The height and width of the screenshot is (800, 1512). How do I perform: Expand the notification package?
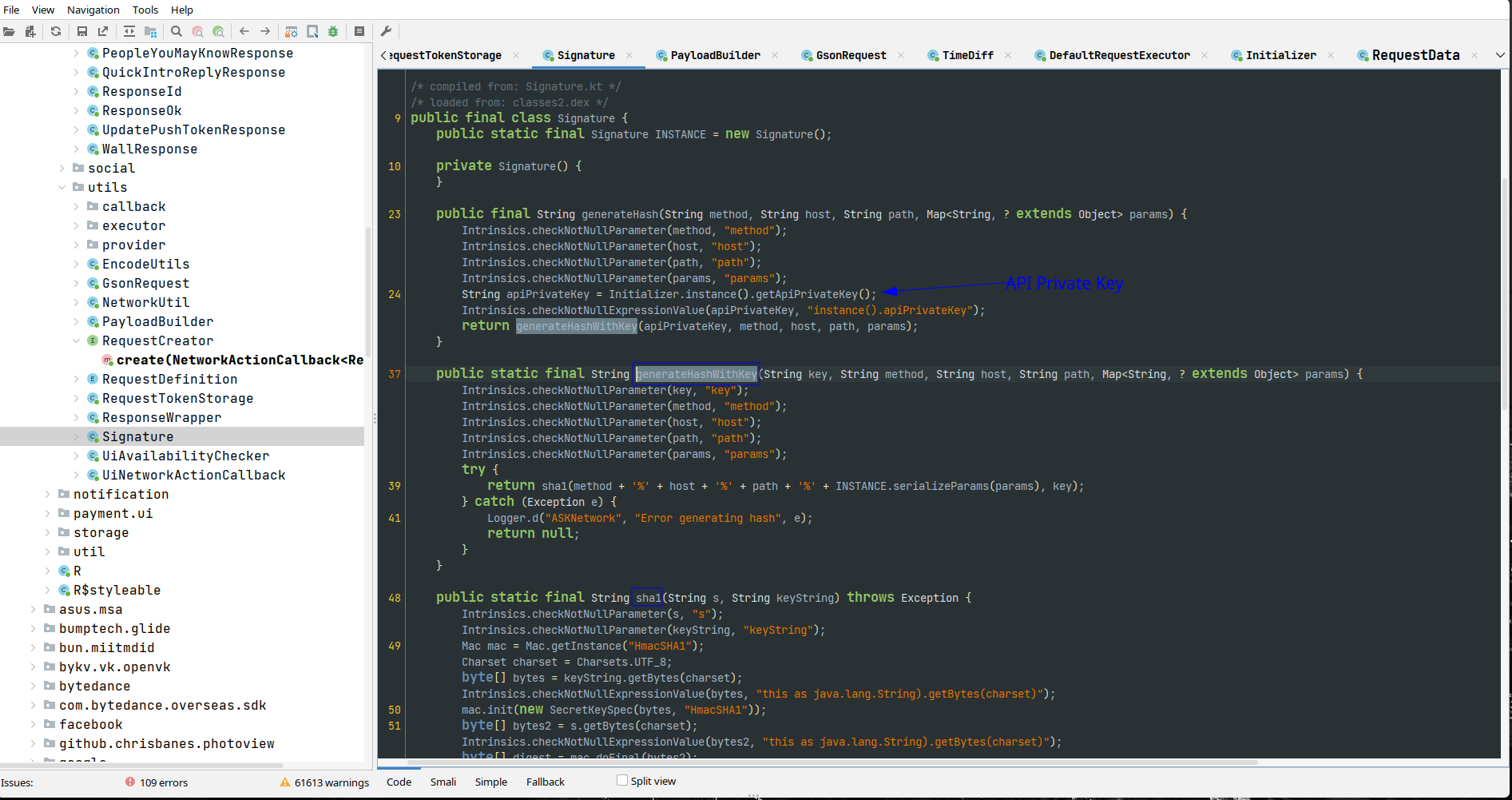pos(48,494)
